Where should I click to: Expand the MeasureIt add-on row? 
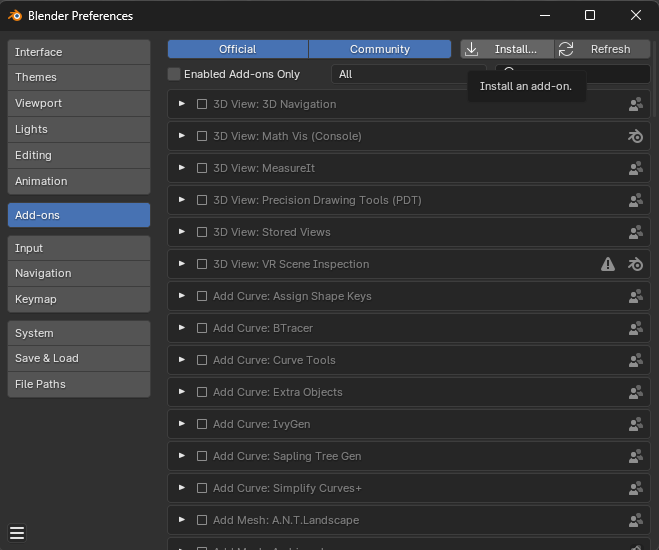[x=182, y=168]
